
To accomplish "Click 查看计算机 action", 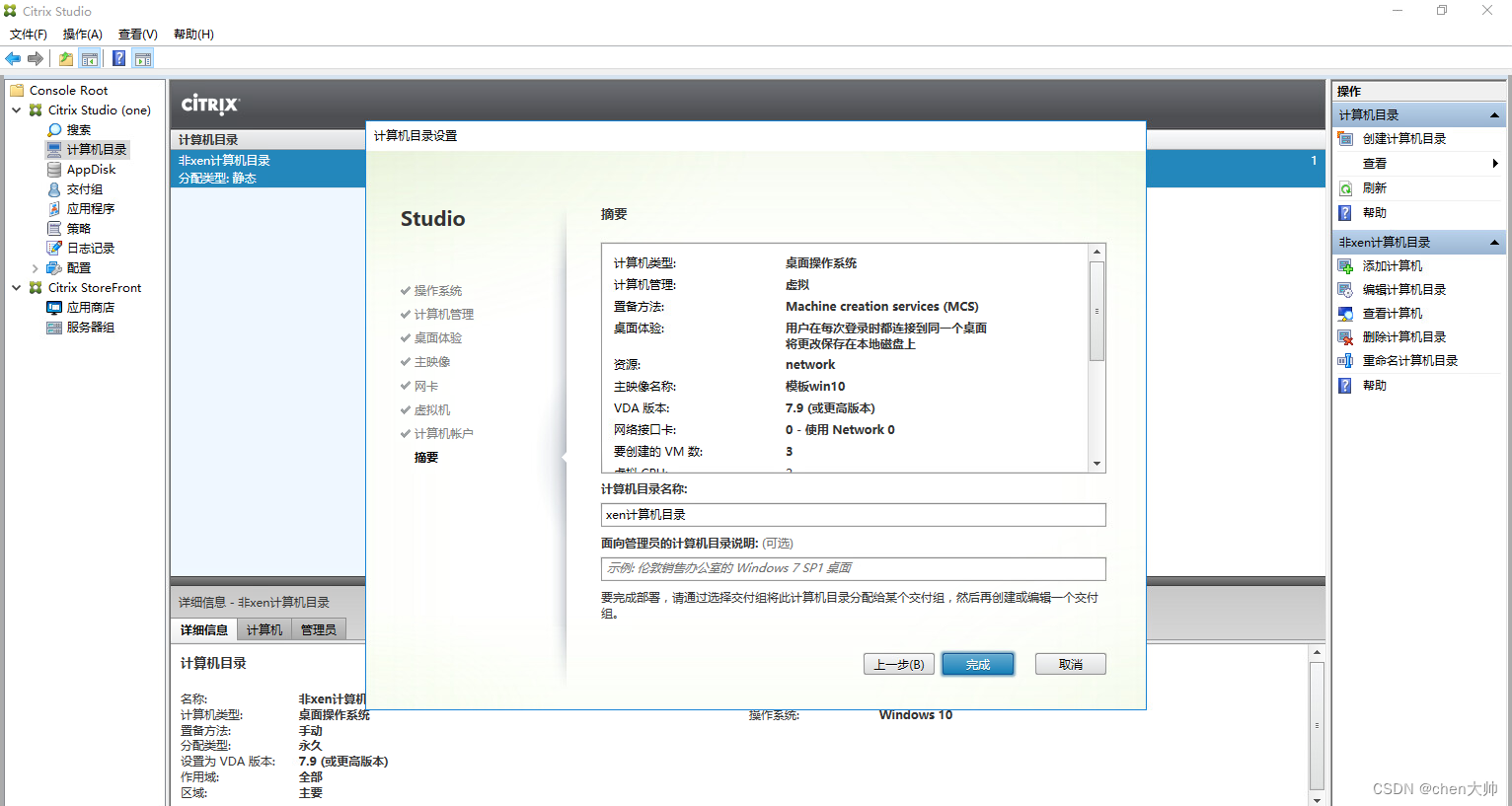I will tap(1393, 314).
